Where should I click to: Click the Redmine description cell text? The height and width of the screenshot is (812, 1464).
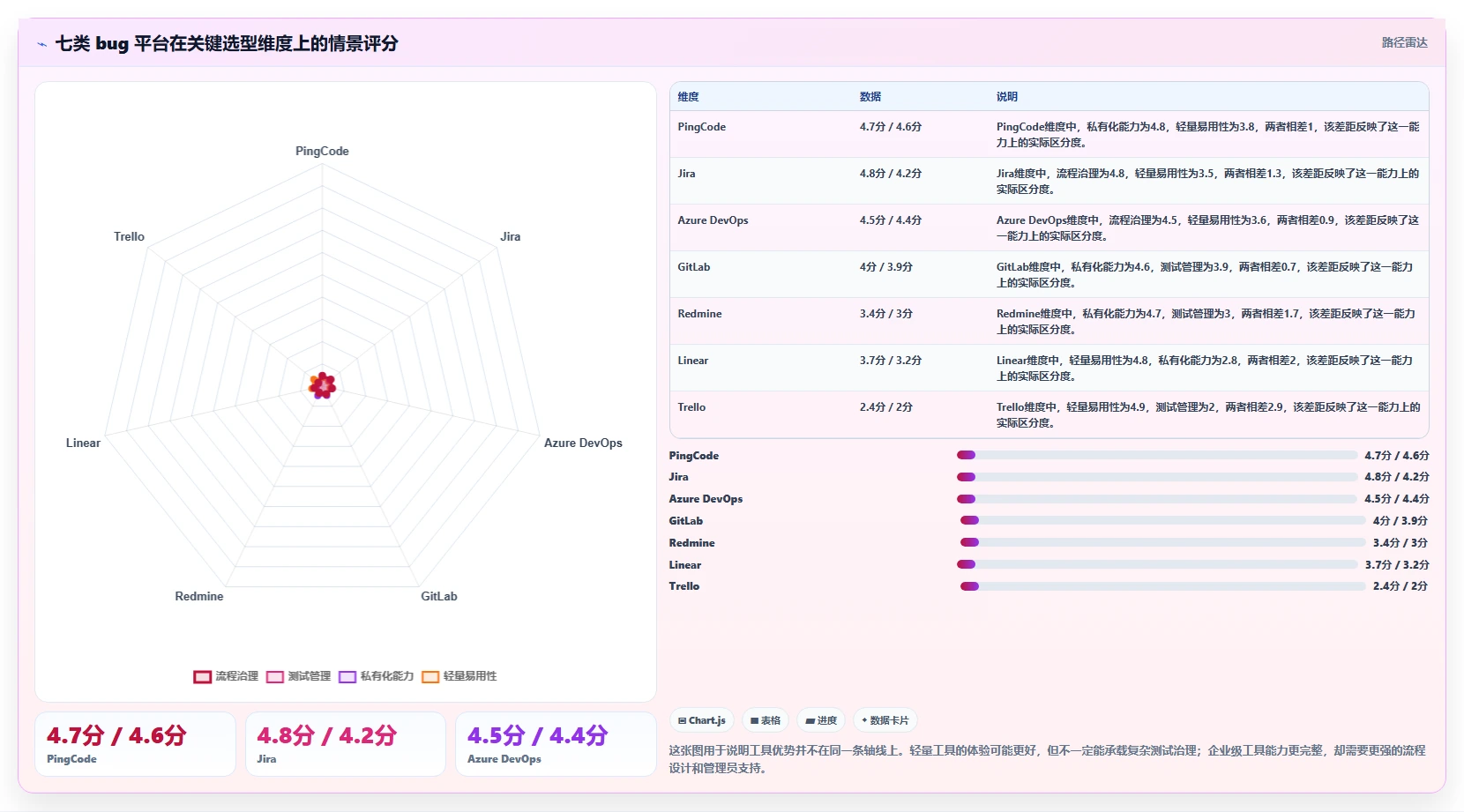click(1206, 322)
